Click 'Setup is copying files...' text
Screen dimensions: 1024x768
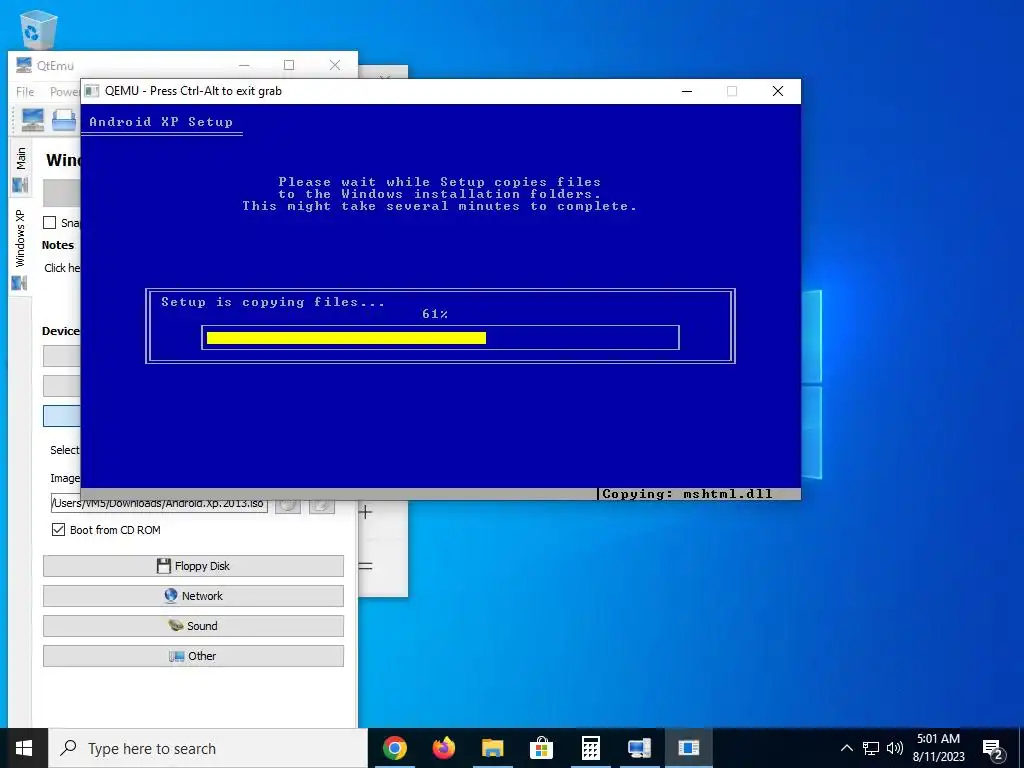[273, 302]
